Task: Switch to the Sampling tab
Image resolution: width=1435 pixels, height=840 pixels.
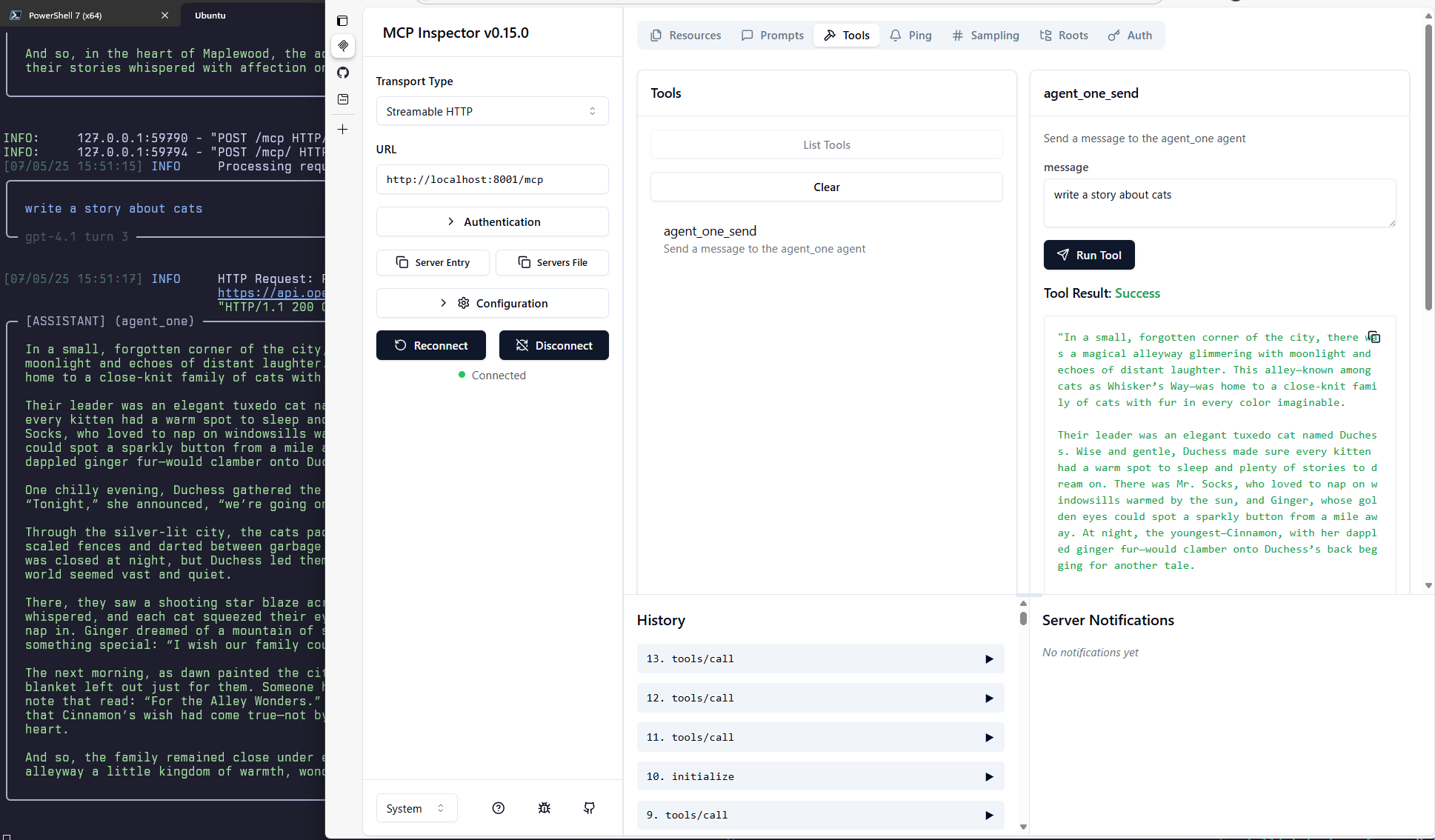Action: point(985,35)
